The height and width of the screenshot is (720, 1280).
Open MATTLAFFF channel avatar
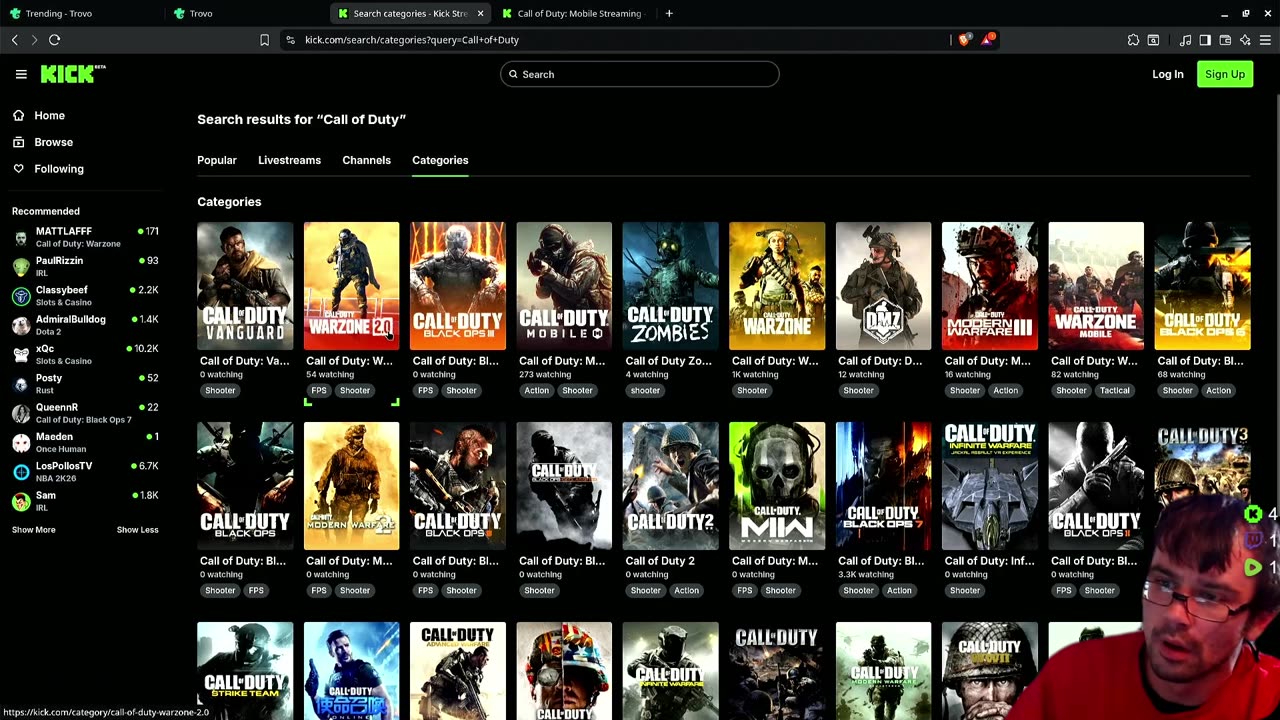pyautogui.click(x=21, y=237)
